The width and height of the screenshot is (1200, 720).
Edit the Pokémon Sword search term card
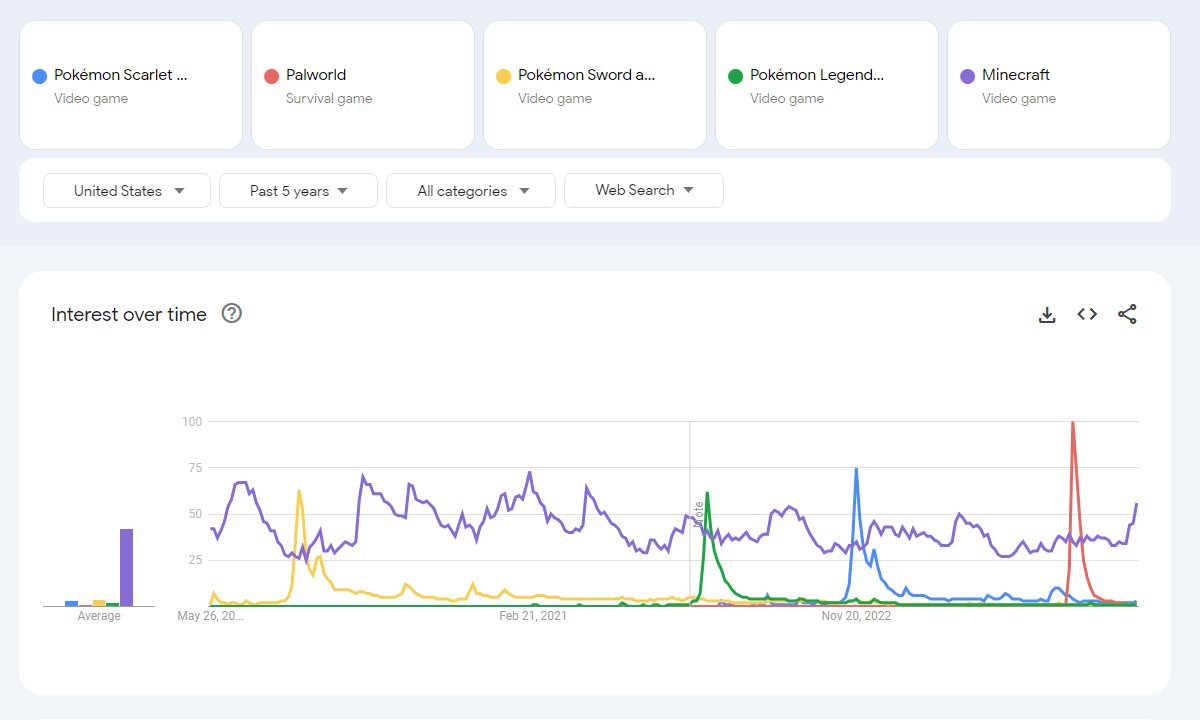[595, 85]
